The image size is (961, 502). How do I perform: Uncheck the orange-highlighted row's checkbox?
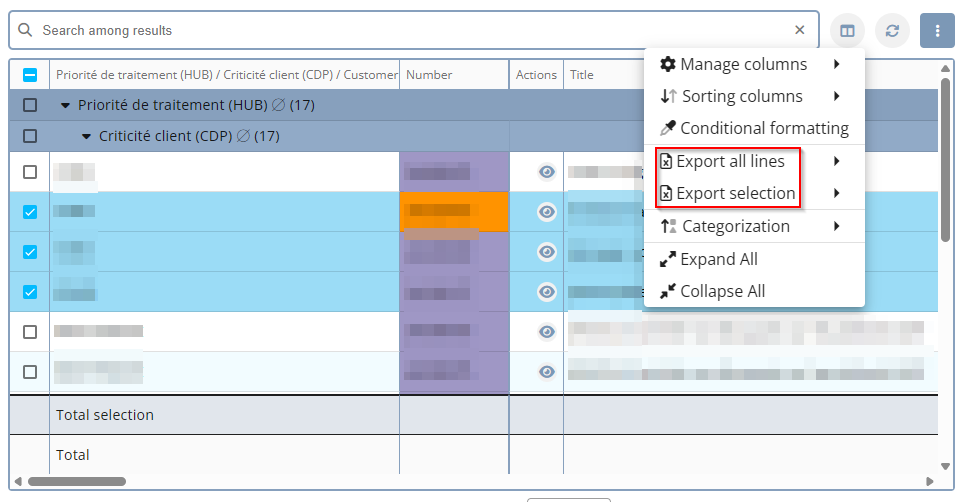pyautogui.click(x=30, y=212)
